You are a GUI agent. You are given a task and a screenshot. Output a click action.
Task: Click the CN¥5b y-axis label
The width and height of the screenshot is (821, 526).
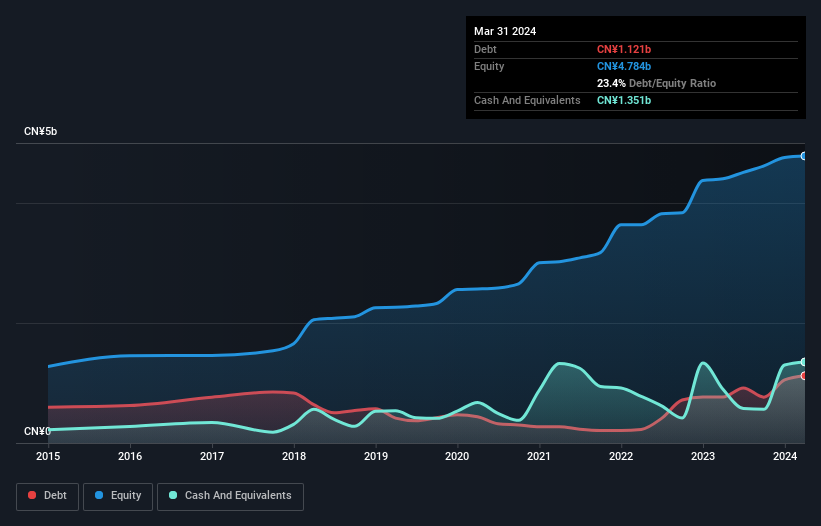(x=40, y=131)
